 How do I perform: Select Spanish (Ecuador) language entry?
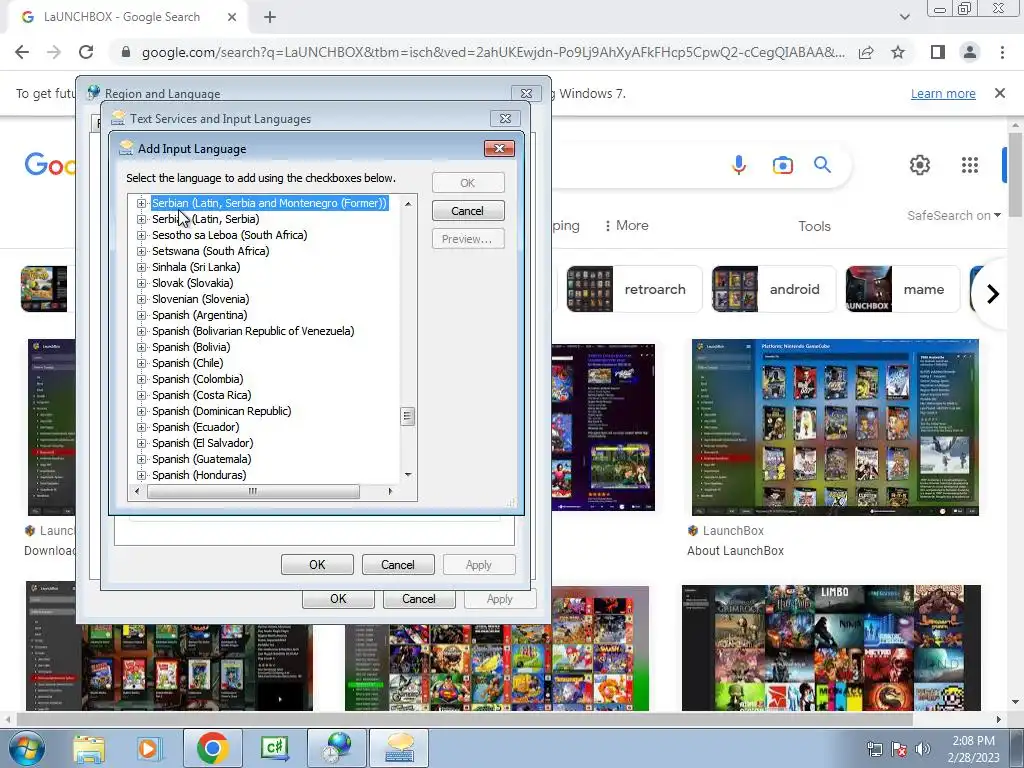(x=195, y=427)
